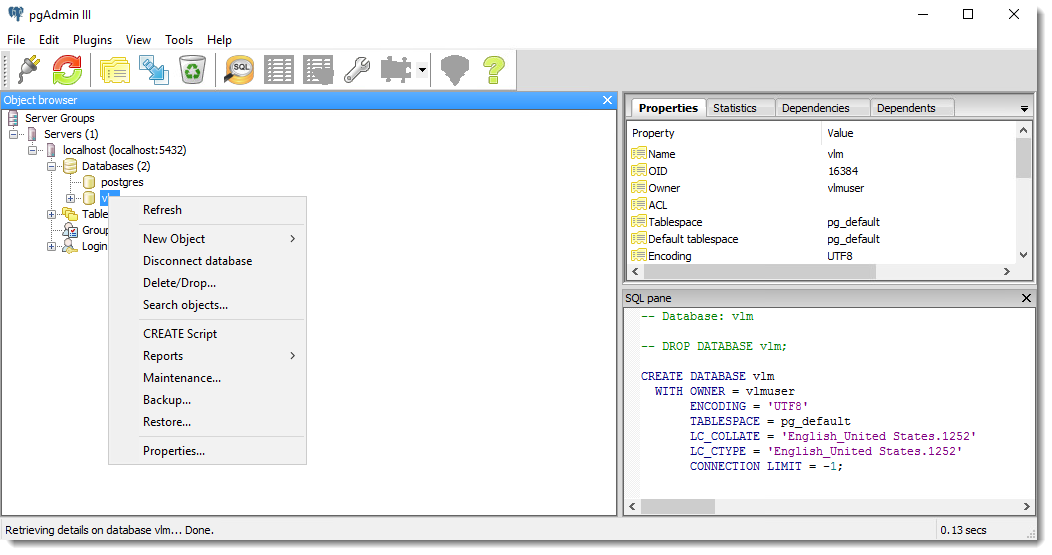Click the properties list down scroll arrow

tap(1023, 256)
